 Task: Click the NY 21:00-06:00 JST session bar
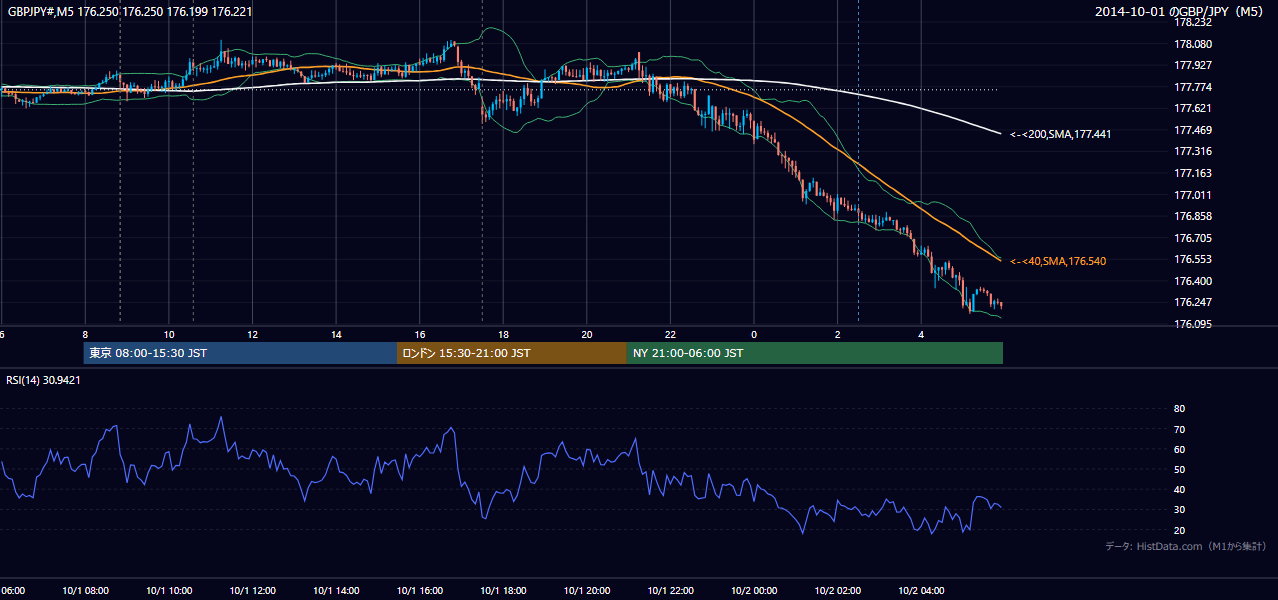815,353
